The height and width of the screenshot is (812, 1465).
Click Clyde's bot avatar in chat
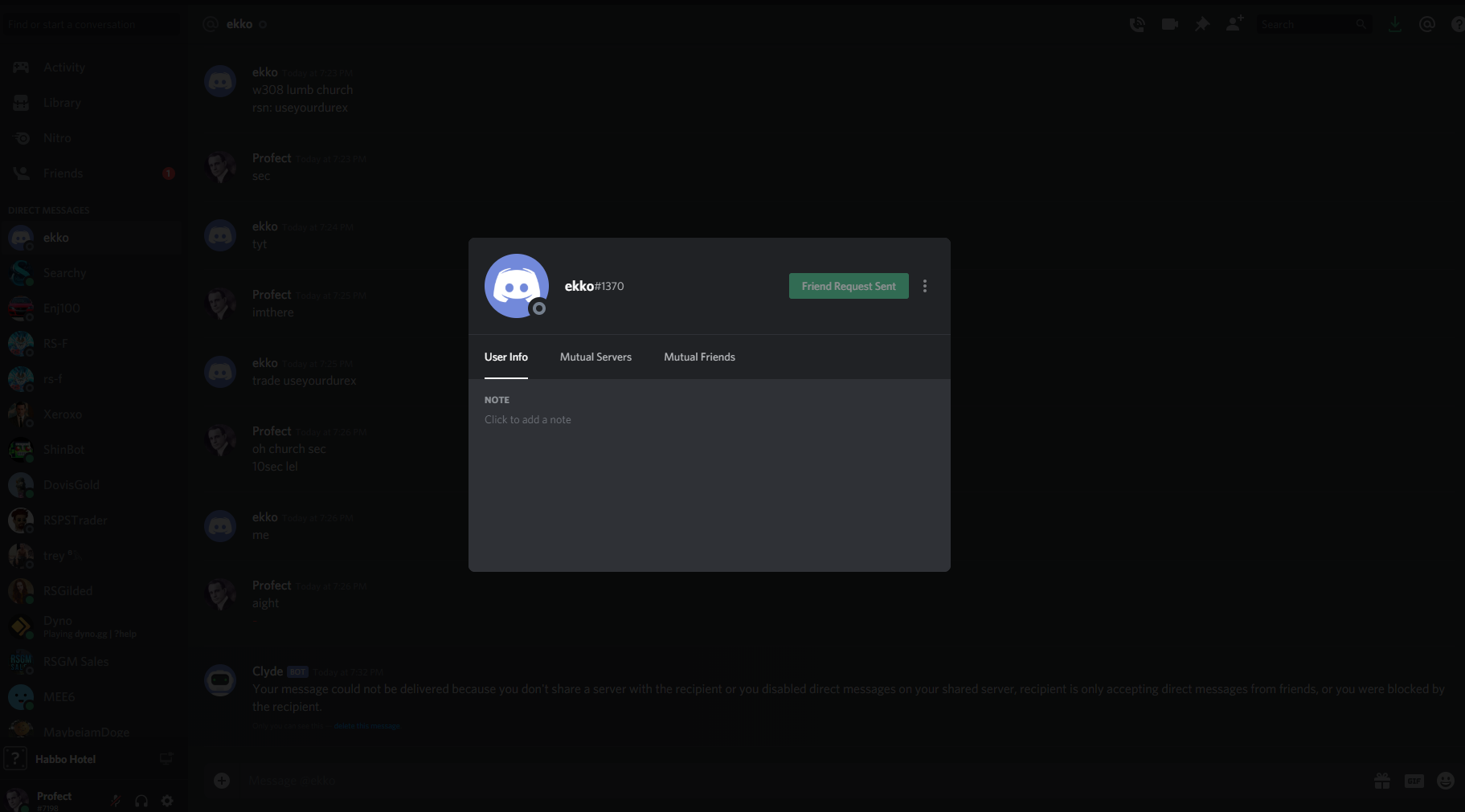(220, 680)
